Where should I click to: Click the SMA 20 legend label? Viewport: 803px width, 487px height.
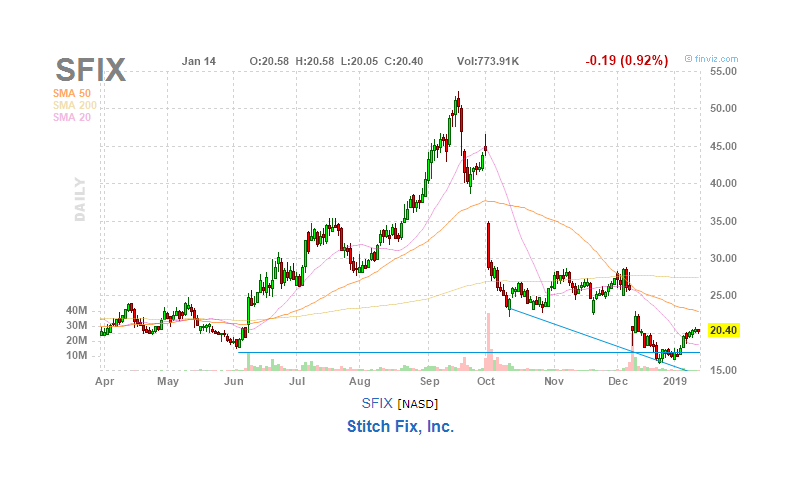(x=72, y=117)
